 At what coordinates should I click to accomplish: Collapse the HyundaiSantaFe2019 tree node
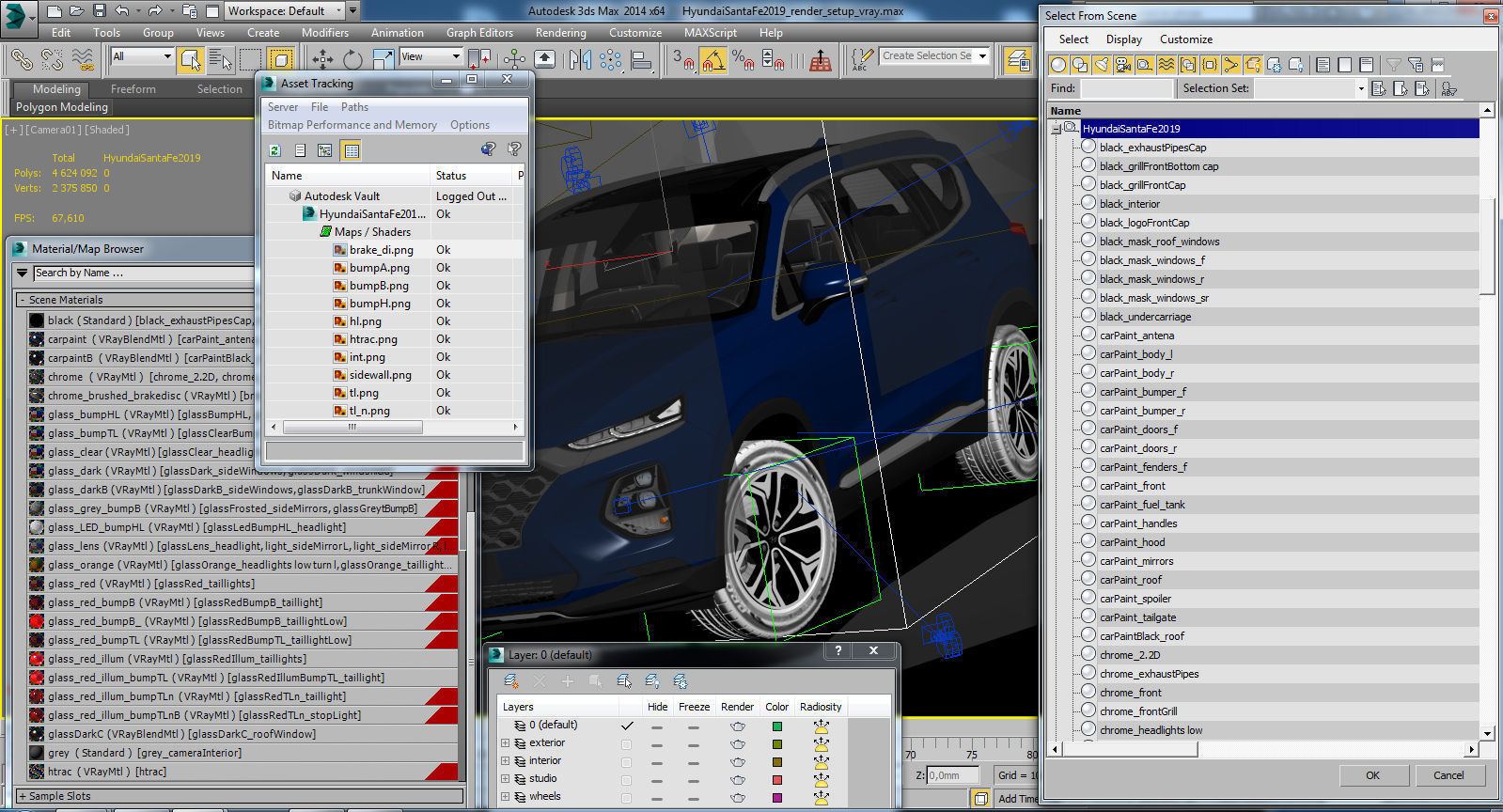tap(1057, 129)
